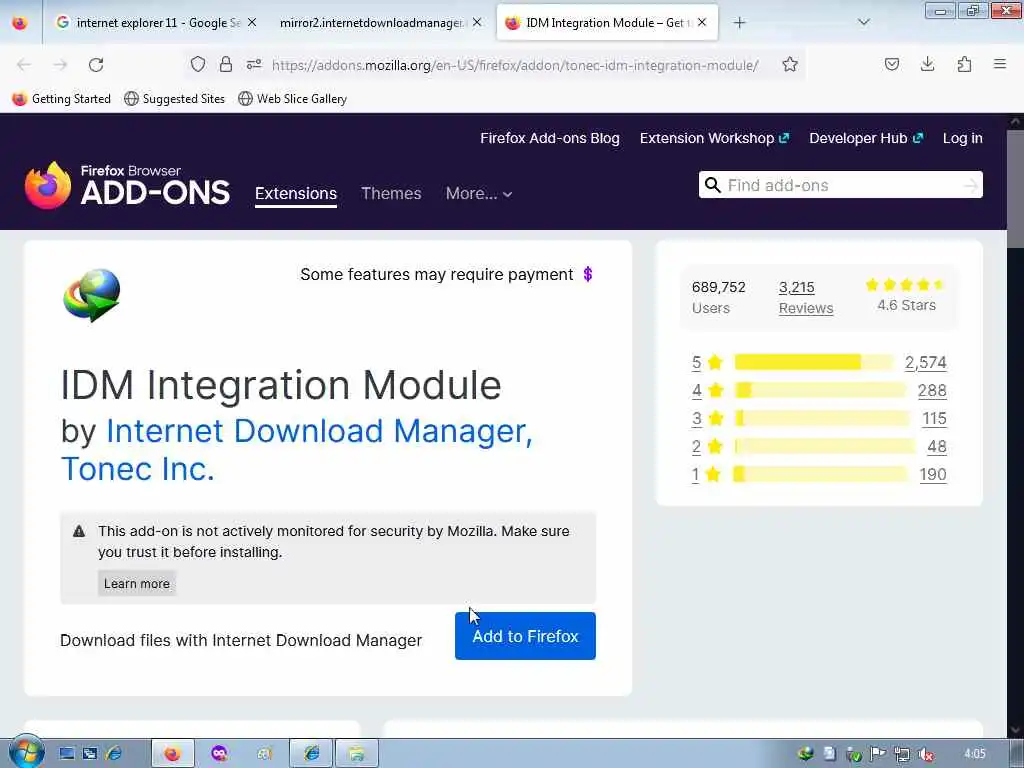The image size is (1024, 768).
Task: Bookmark this page with the star icon
Action: pyautogui.click(x=790, y=64)
